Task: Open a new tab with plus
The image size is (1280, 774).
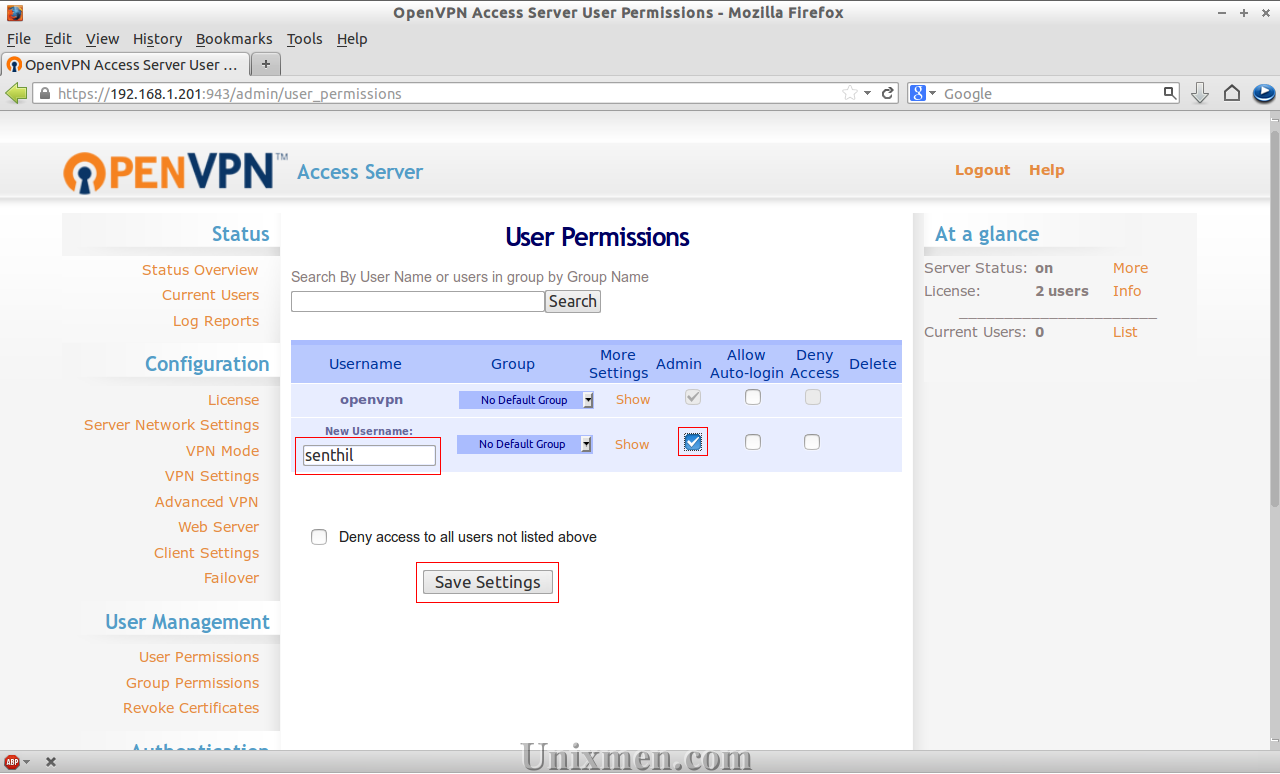Action: click(x=265, y=64)
